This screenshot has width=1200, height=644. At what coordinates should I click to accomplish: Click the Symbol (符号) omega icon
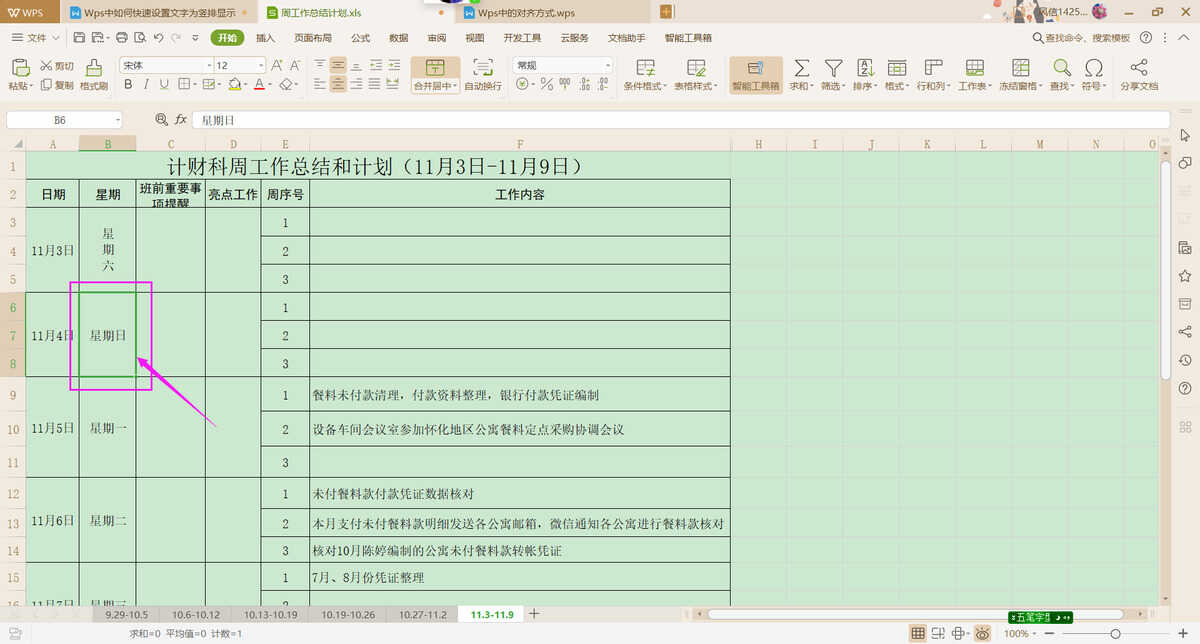tap(1094, 67)
